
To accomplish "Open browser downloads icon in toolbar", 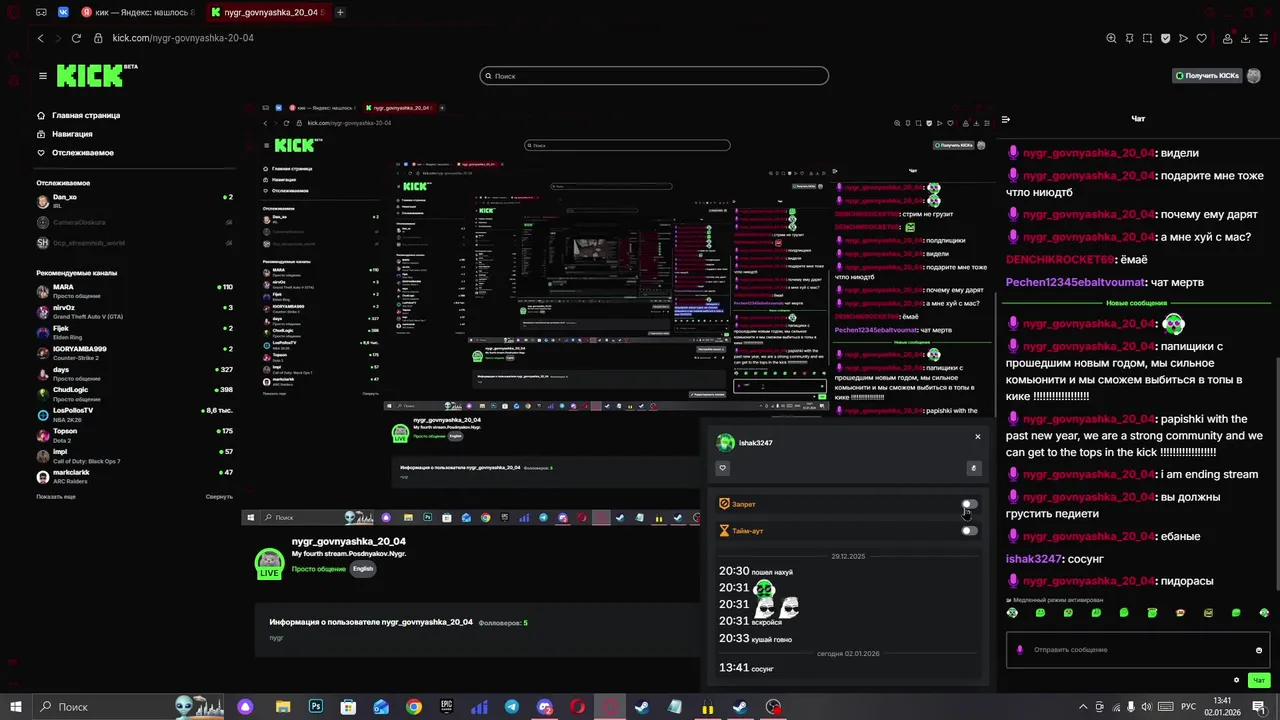I will [x=1245, y=38].
